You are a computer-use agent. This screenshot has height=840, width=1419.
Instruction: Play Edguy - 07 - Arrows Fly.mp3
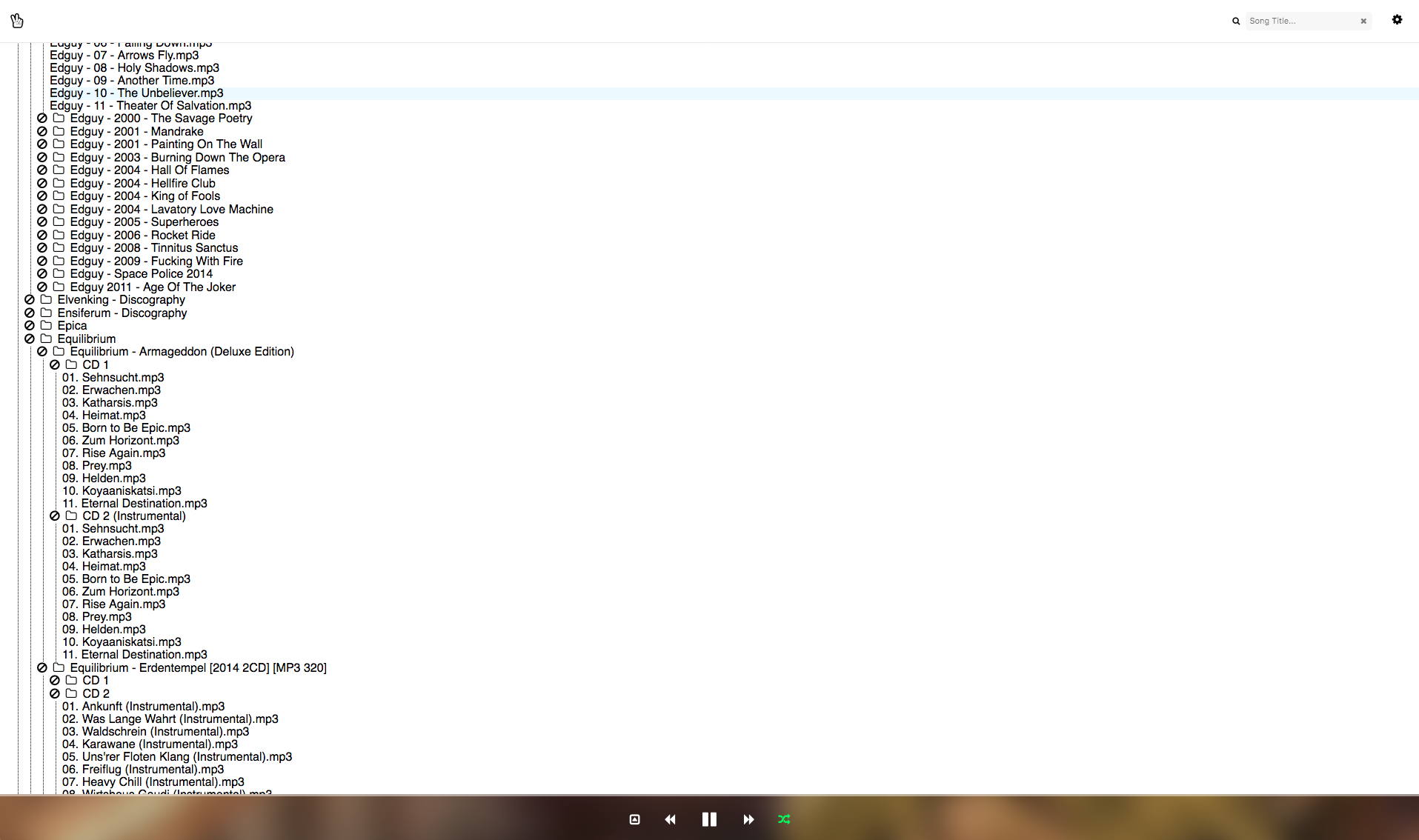[x=124, y=56]
